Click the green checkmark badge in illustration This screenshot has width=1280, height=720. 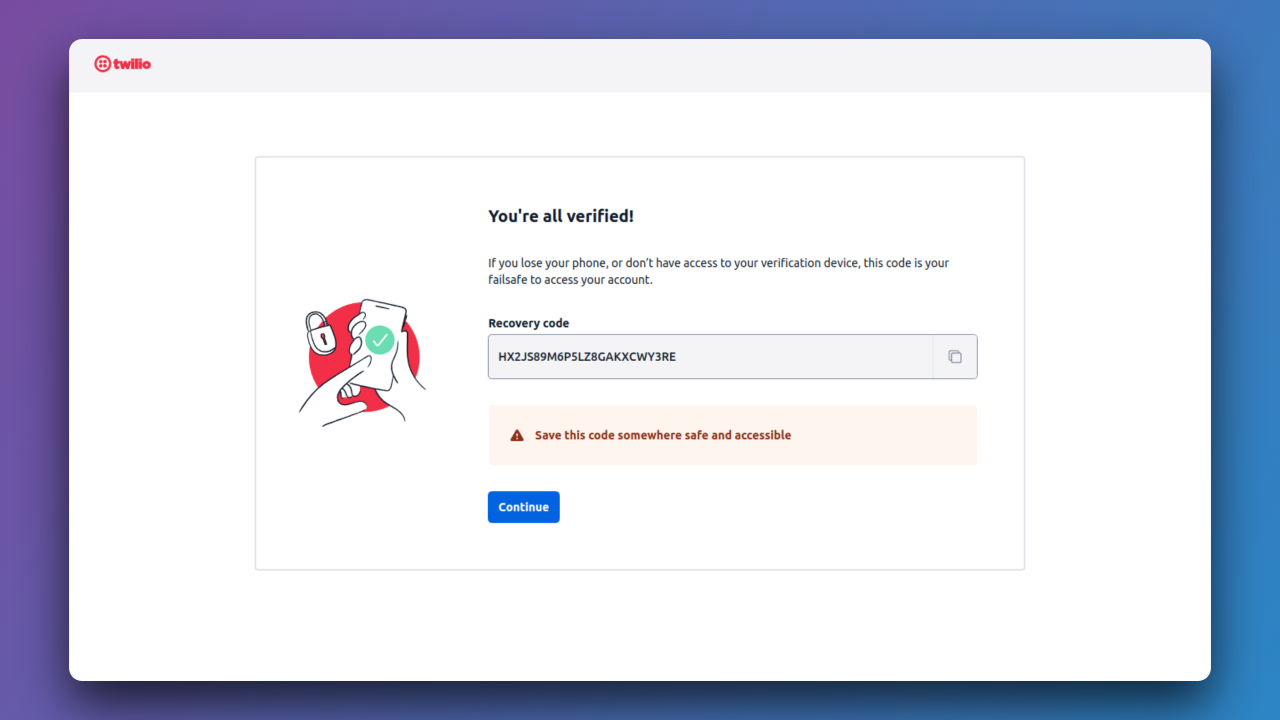(379, 340)
